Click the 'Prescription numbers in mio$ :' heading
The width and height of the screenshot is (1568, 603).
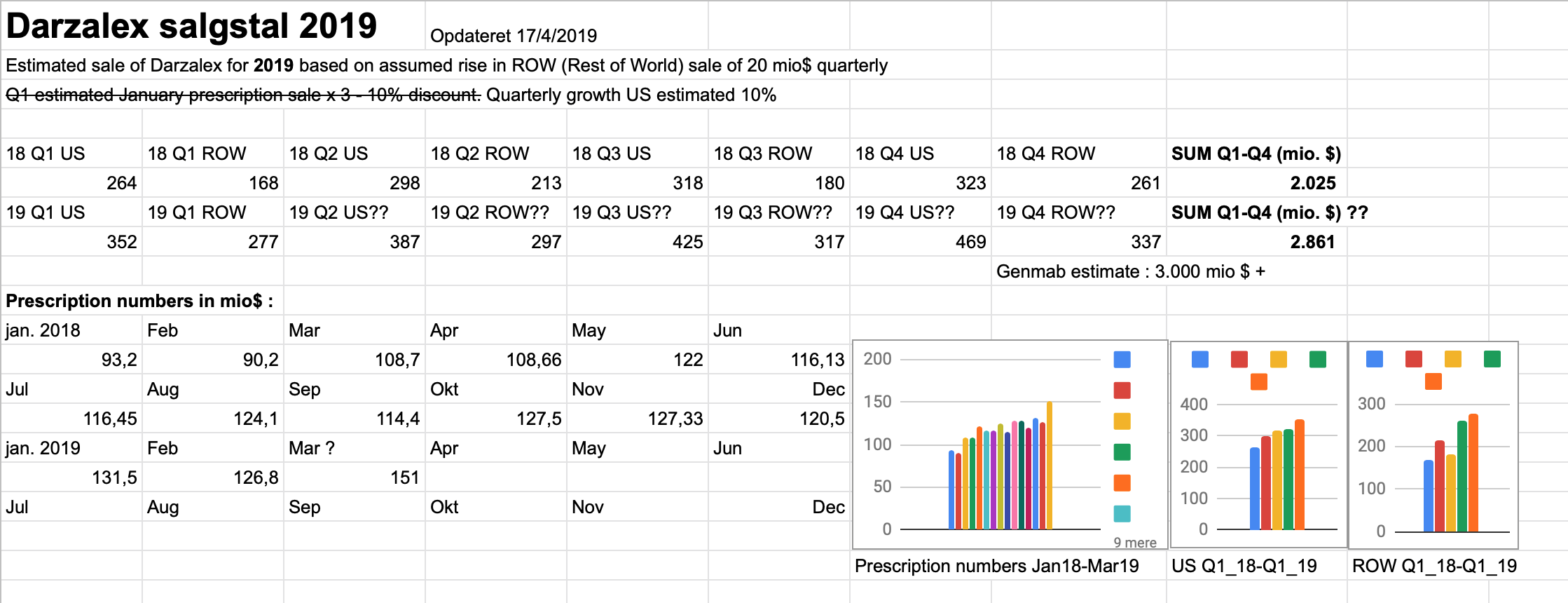(x=139, y=301)
